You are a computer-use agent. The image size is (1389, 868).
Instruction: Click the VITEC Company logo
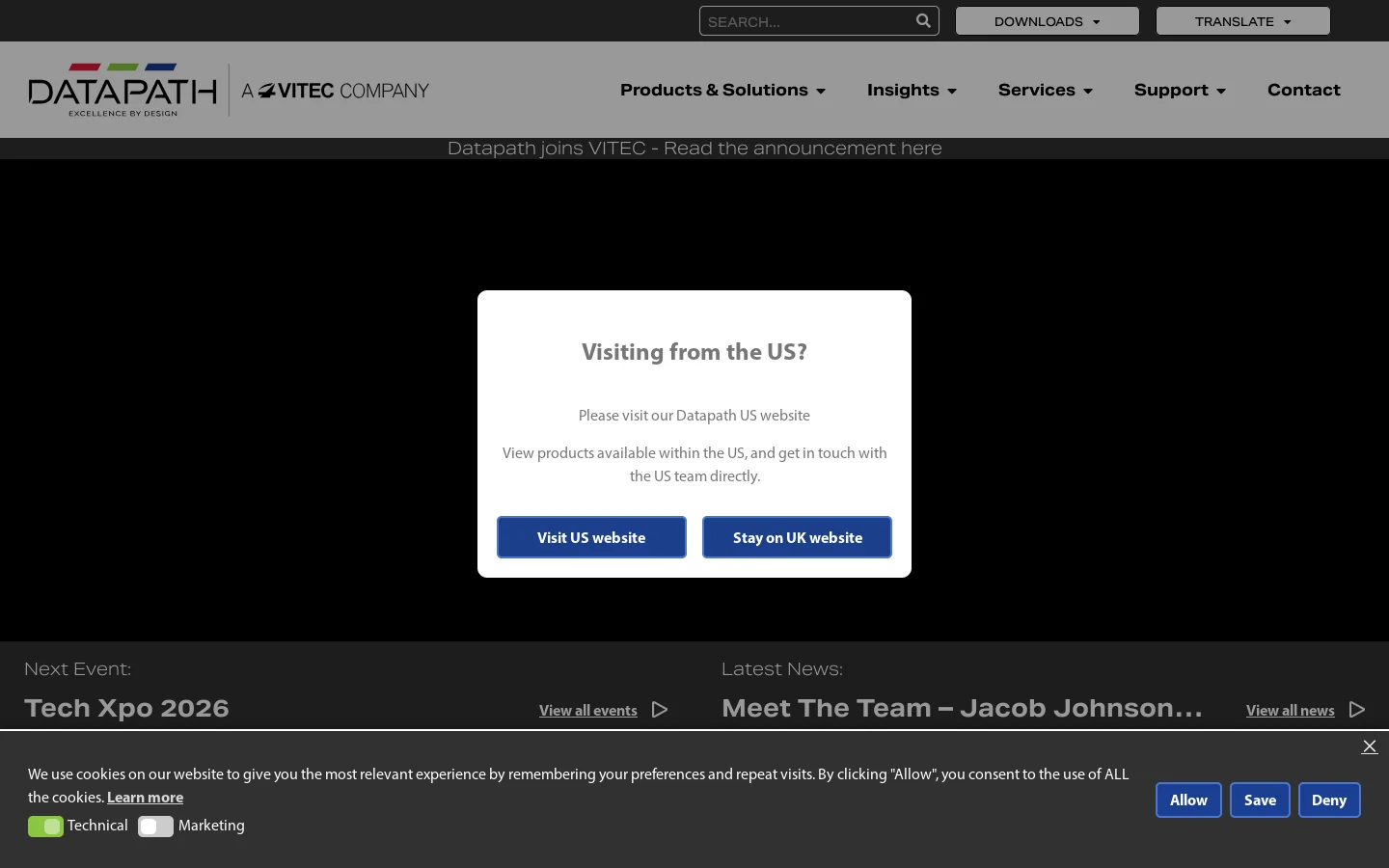[x=335, y=91]
